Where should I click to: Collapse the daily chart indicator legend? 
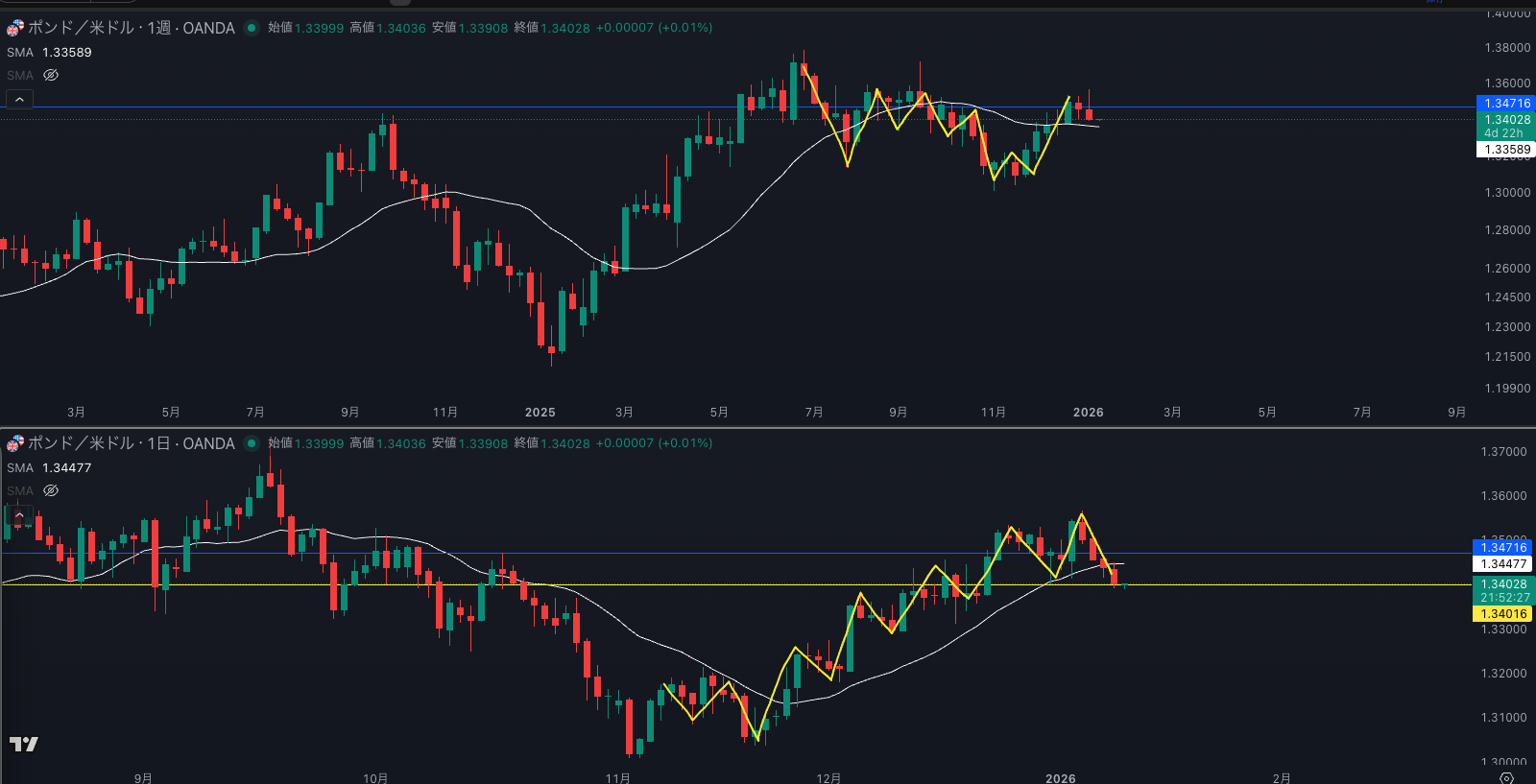19,515
